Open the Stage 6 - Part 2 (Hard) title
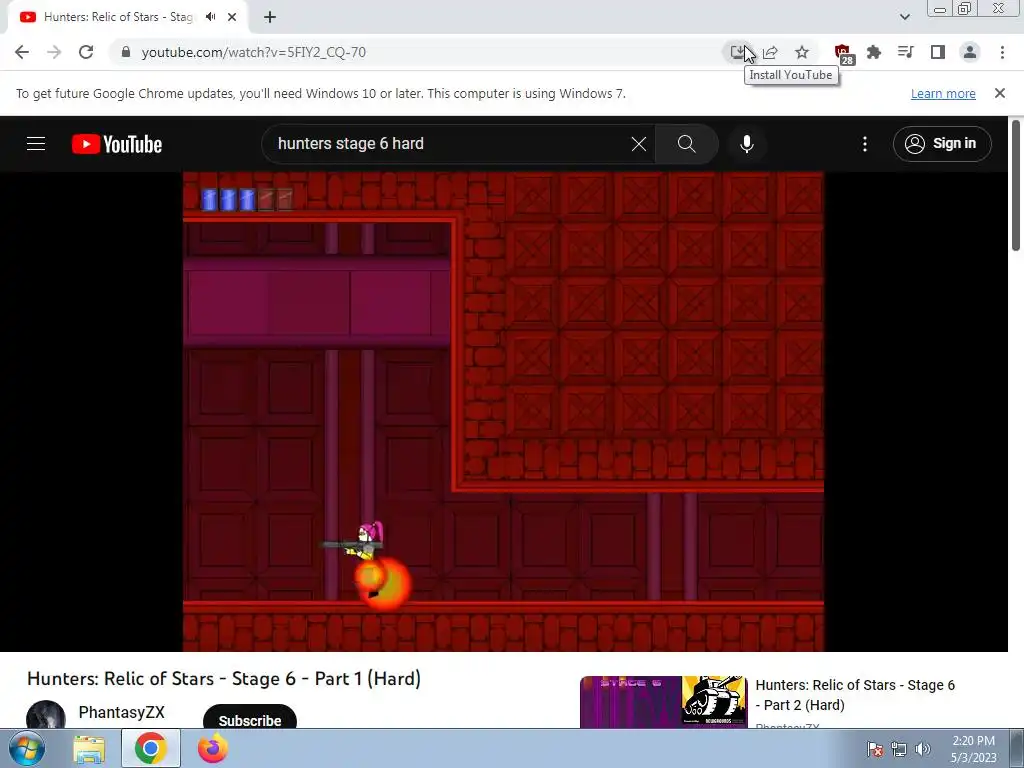The height and width of the screenshot is (768, 1024). click(x=855, y=695)
